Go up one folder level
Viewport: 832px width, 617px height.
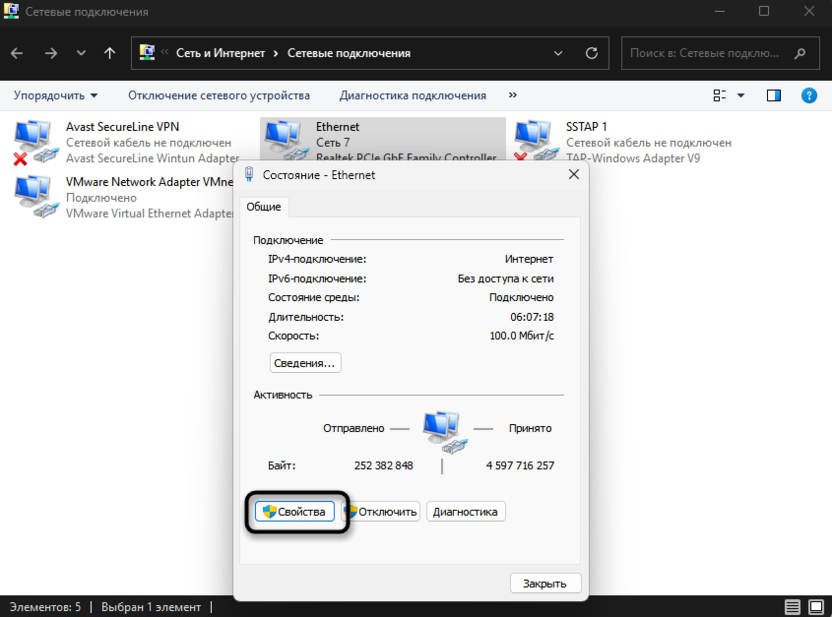point(110,53)
